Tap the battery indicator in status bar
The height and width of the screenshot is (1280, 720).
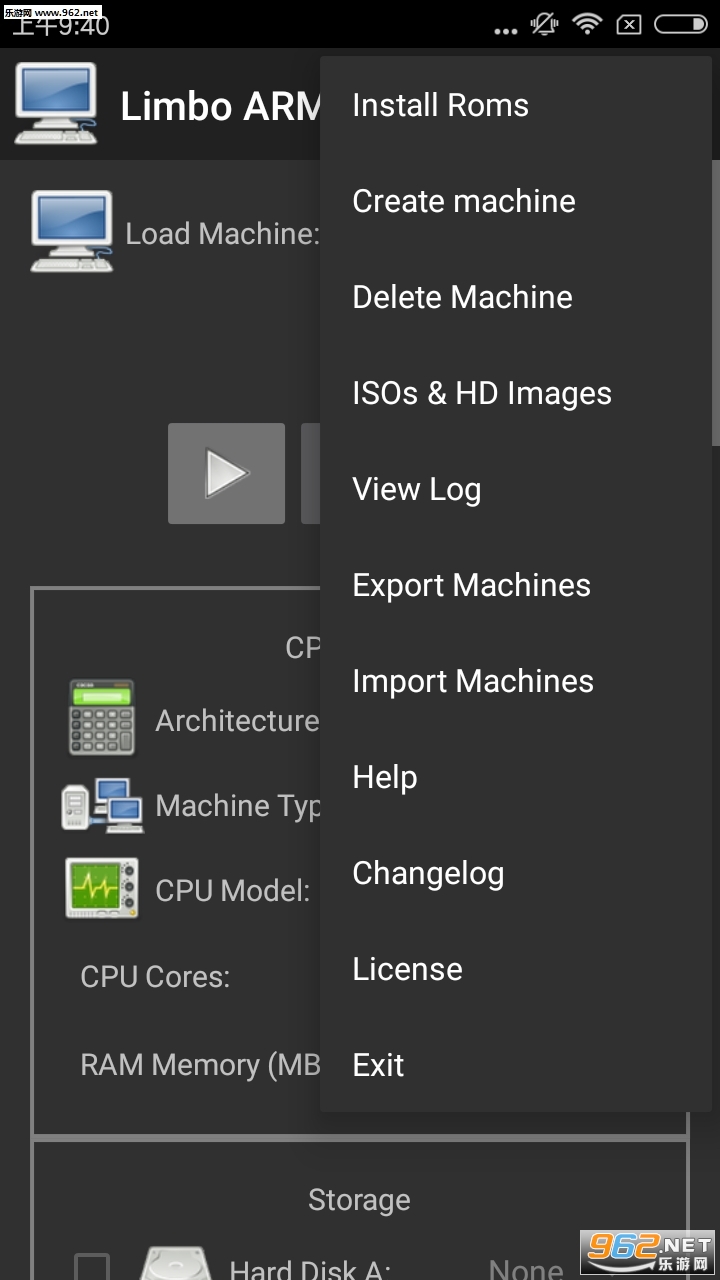pos(680,24)
